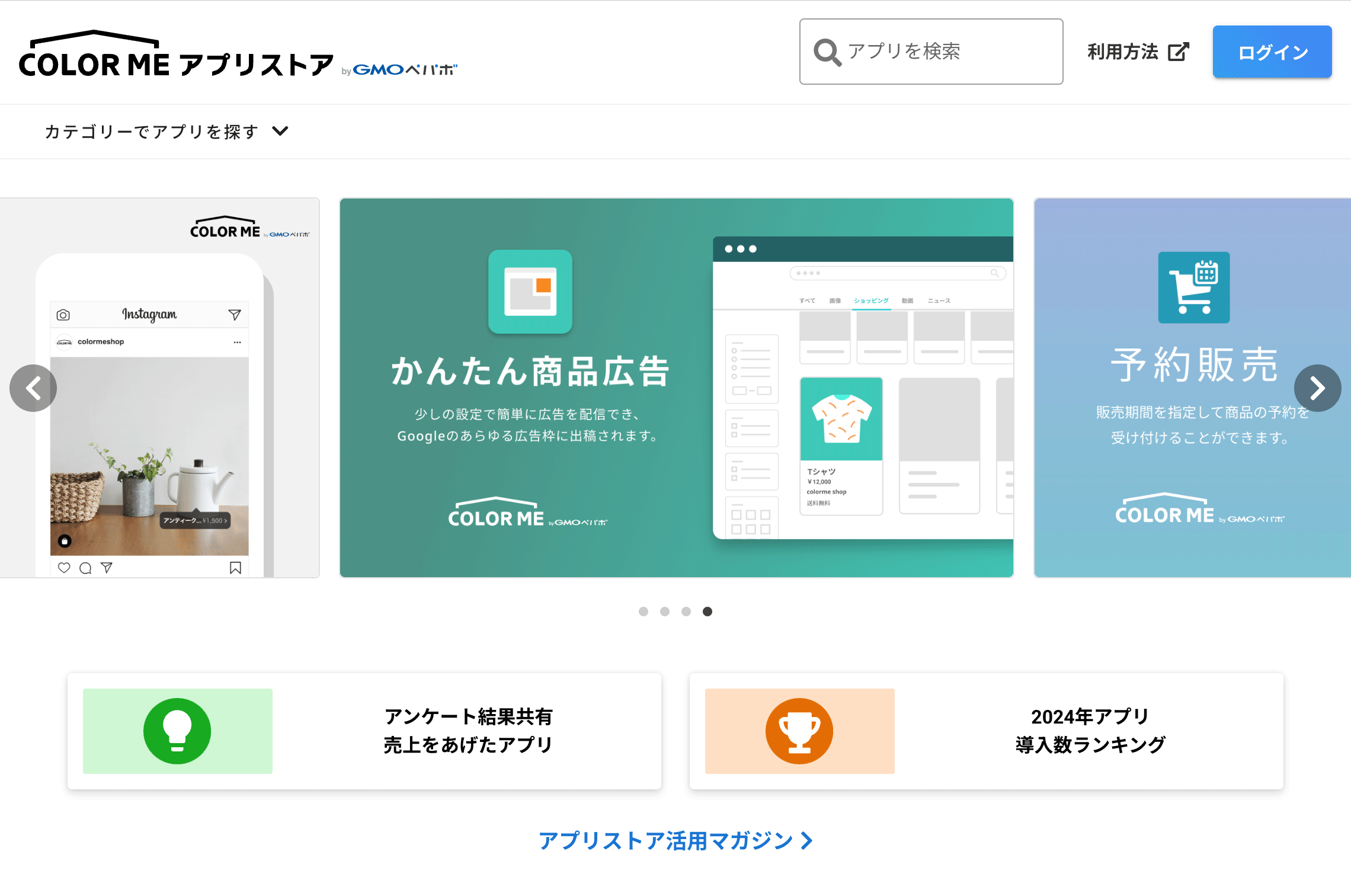This screenshot has height=896, width=1351.
Task: Open the 利用方法 help link
Action: point(1138,52)
